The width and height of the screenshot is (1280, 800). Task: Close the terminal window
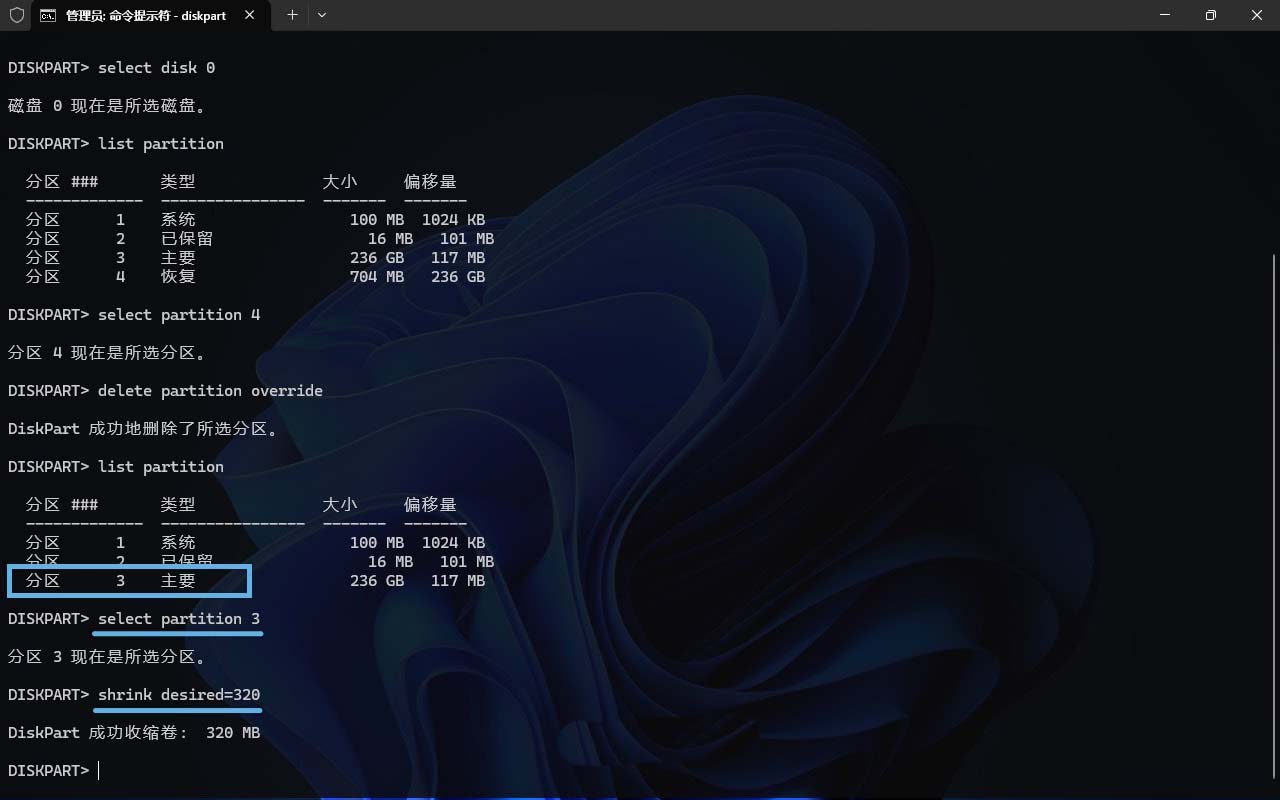1257,15
